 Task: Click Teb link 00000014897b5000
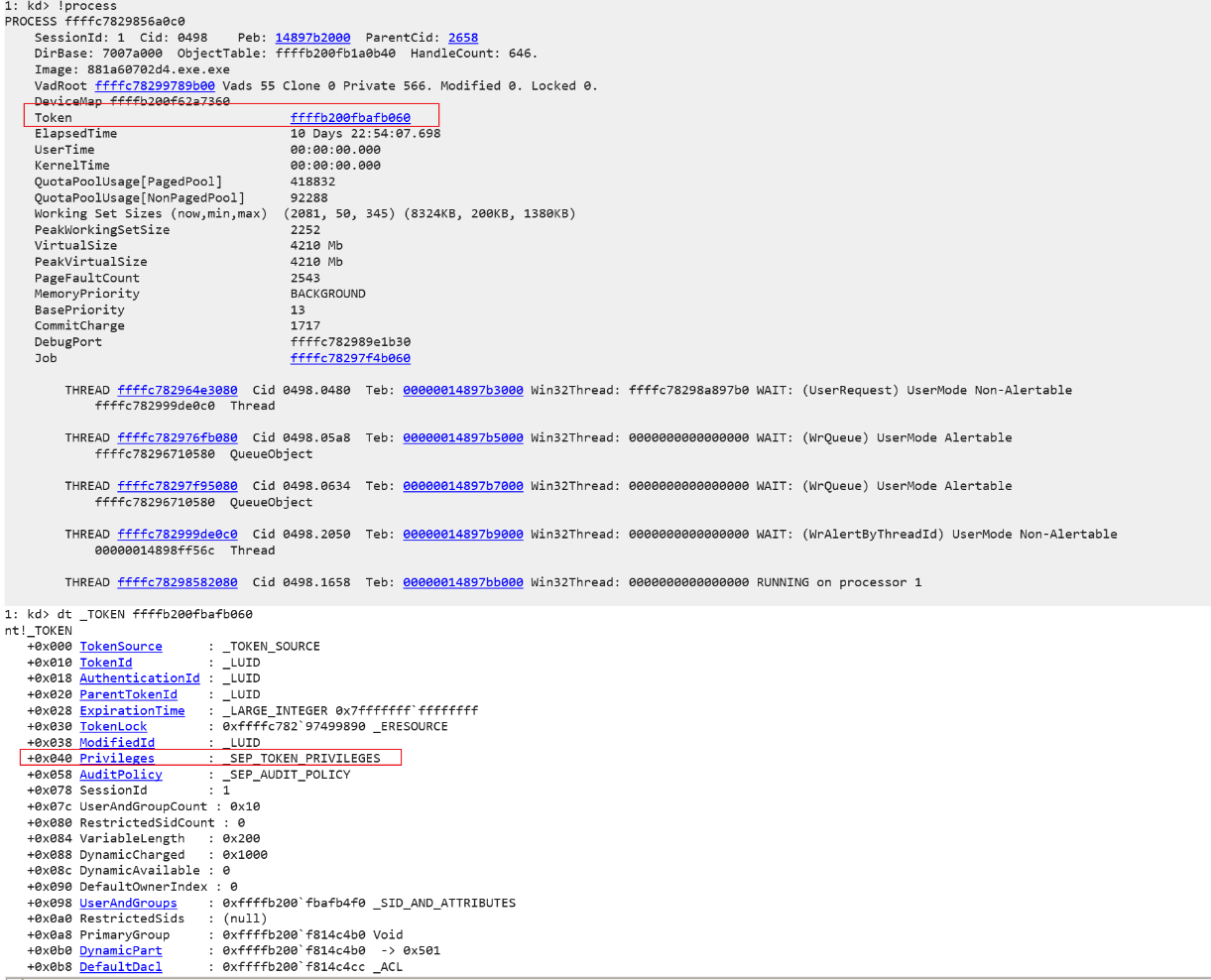click(462, 437)
